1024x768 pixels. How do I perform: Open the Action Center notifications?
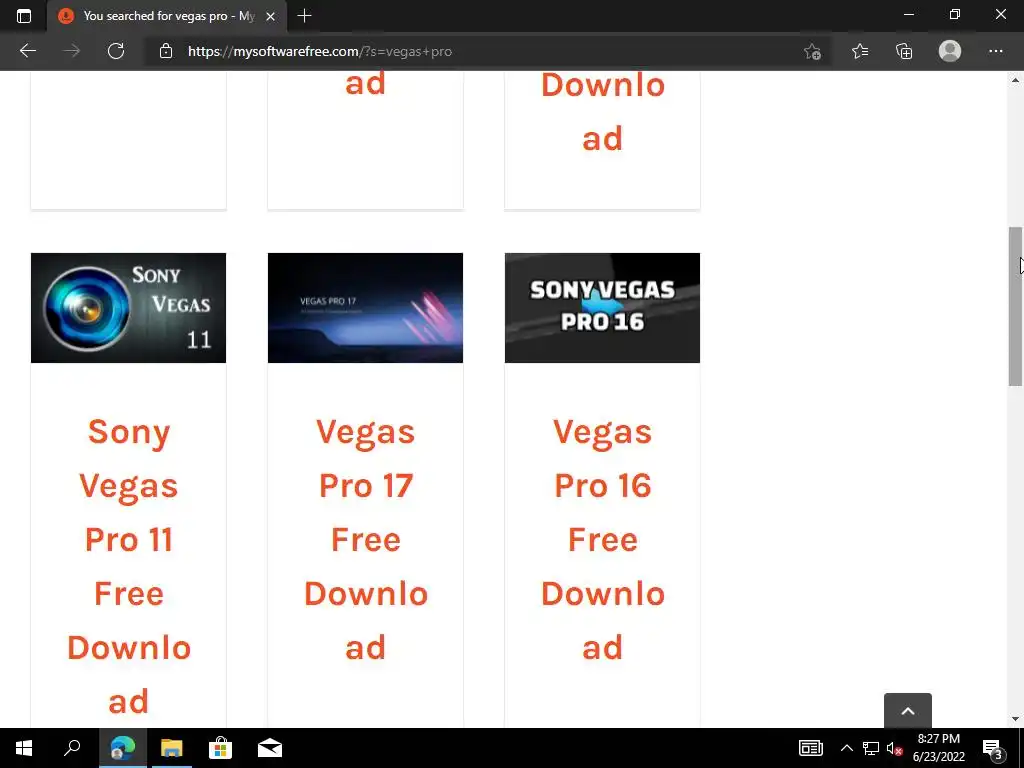pyautogui.click(x=991, y=748)
